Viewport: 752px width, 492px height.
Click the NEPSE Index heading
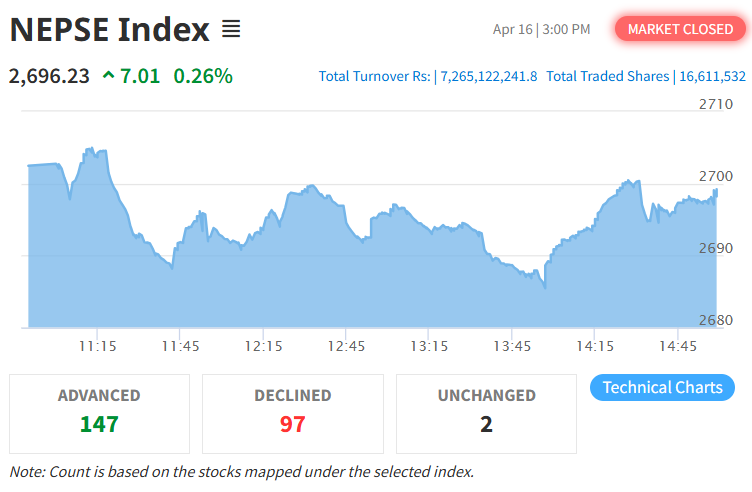pos(110,30)
